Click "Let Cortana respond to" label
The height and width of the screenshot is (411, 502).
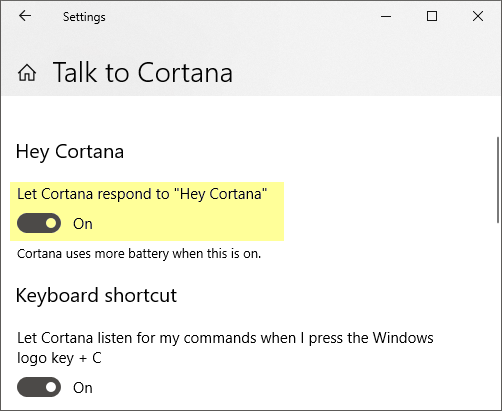(x=142, y=194)
